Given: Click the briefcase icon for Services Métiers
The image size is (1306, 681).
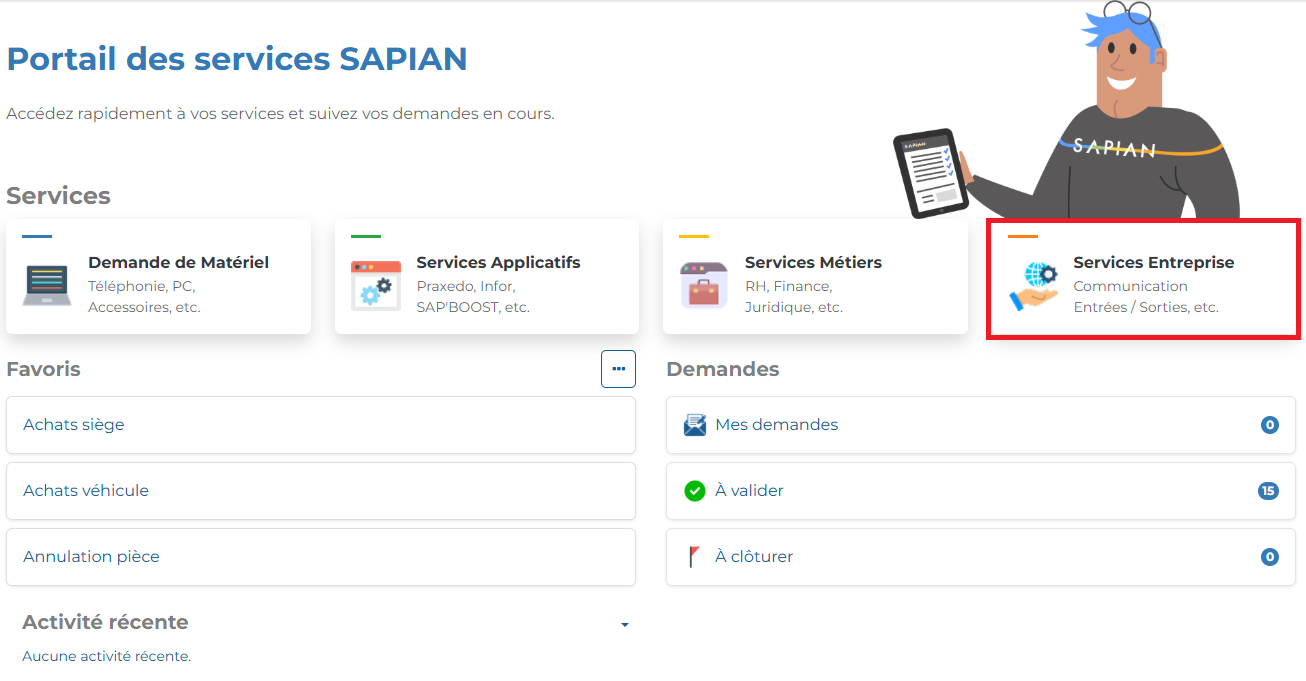Looking at the screenshot, I should (x=704, y=285).
